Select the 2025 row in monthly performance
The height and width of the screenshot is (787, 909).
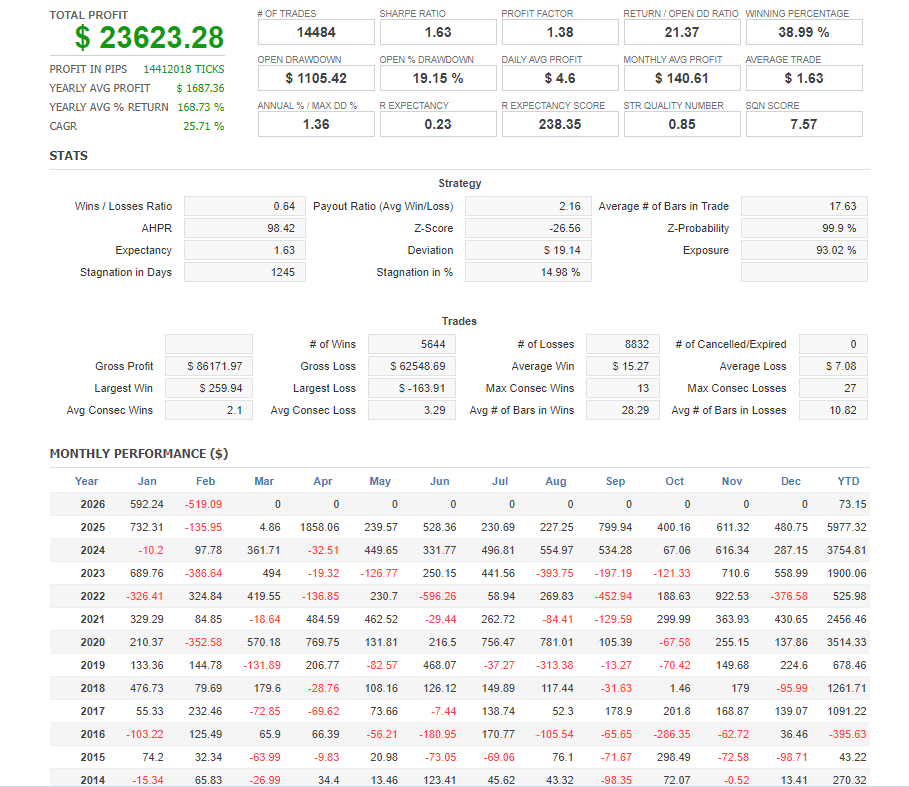[93, 527]
